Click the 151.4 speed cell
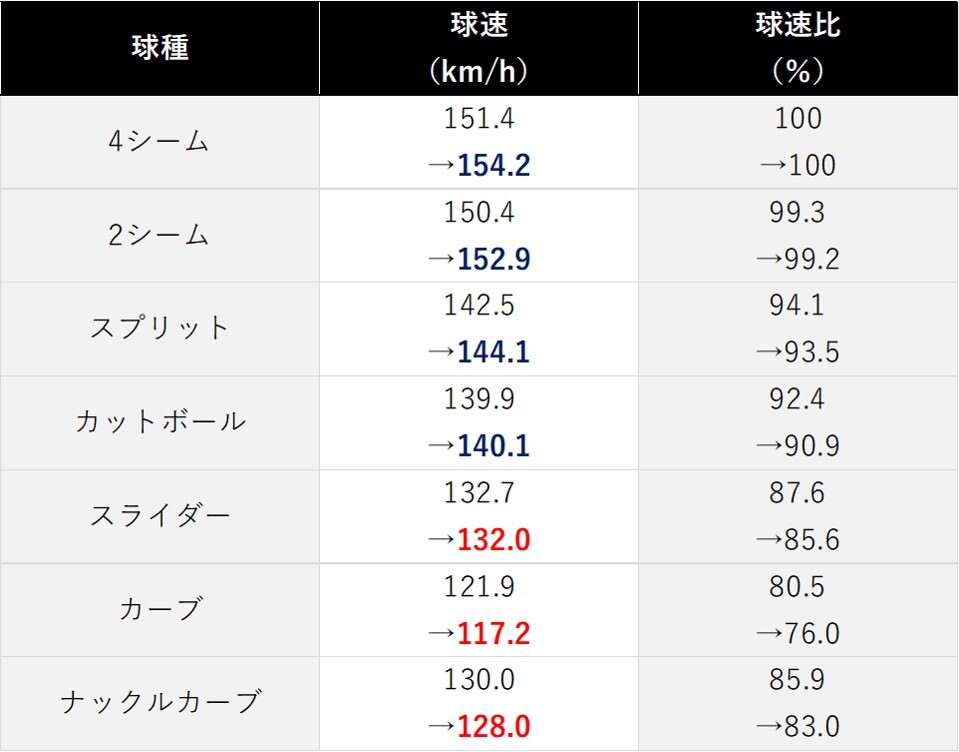Viewport: 959px width, 752px height. coord(479,118)
